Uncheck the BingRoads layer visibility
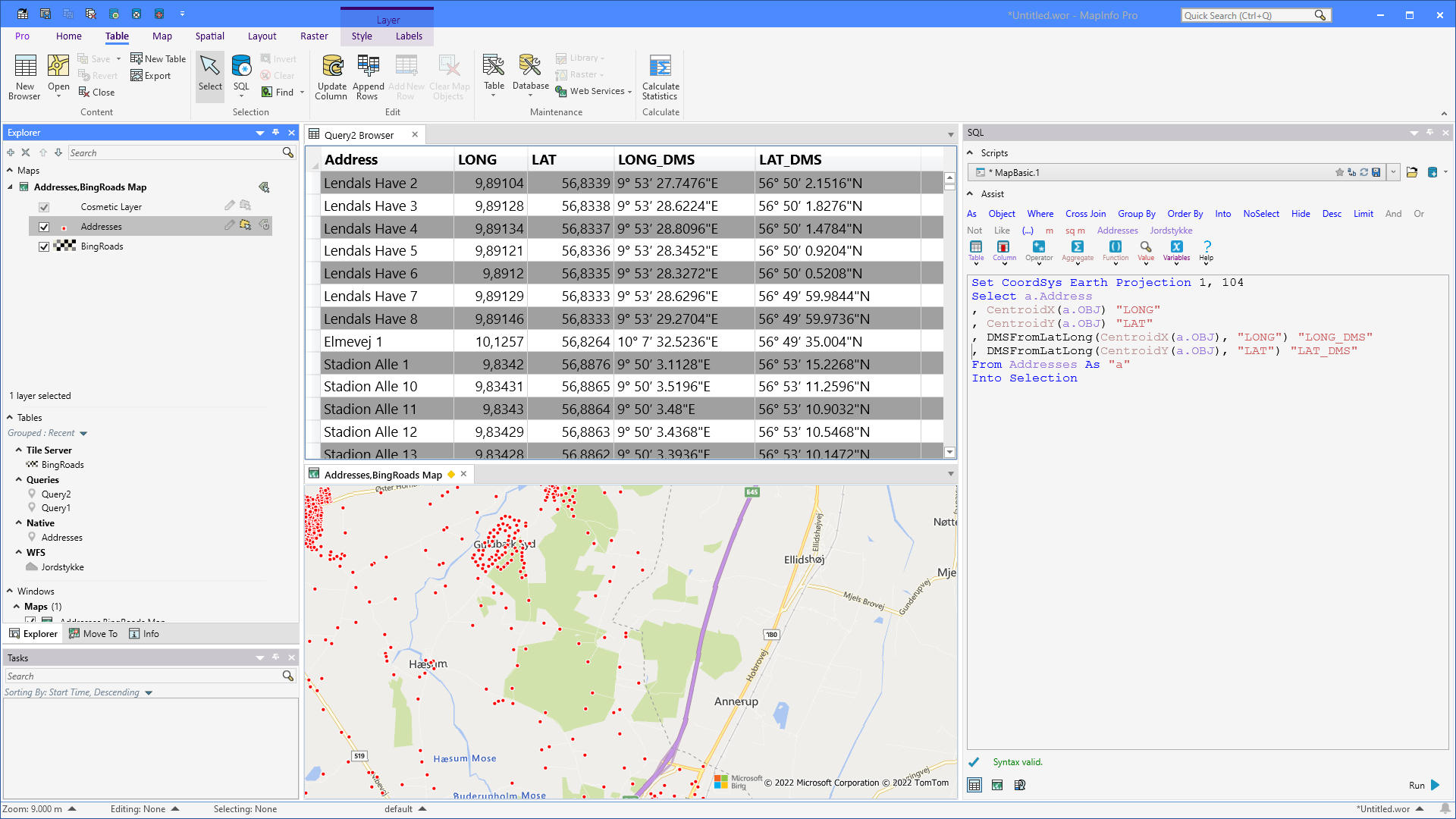 pos(44,246)
